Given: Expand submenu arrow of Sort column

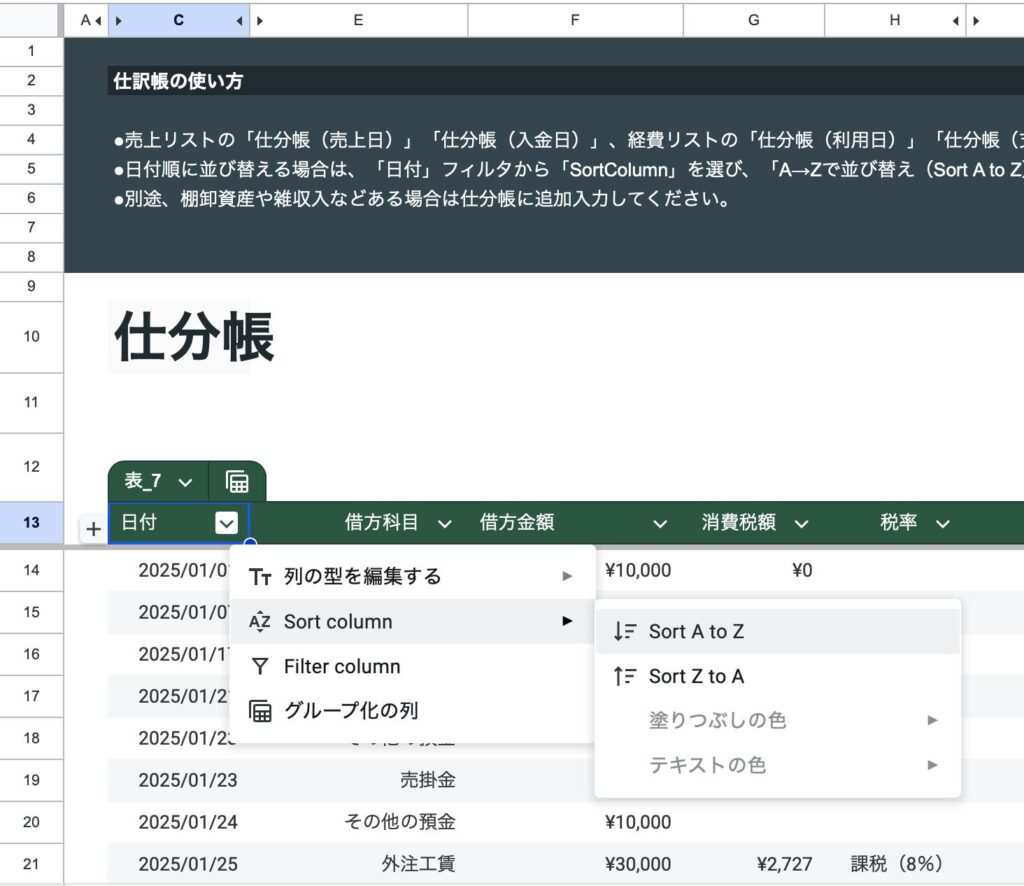Looking at the screenshot, I should 567,621.
